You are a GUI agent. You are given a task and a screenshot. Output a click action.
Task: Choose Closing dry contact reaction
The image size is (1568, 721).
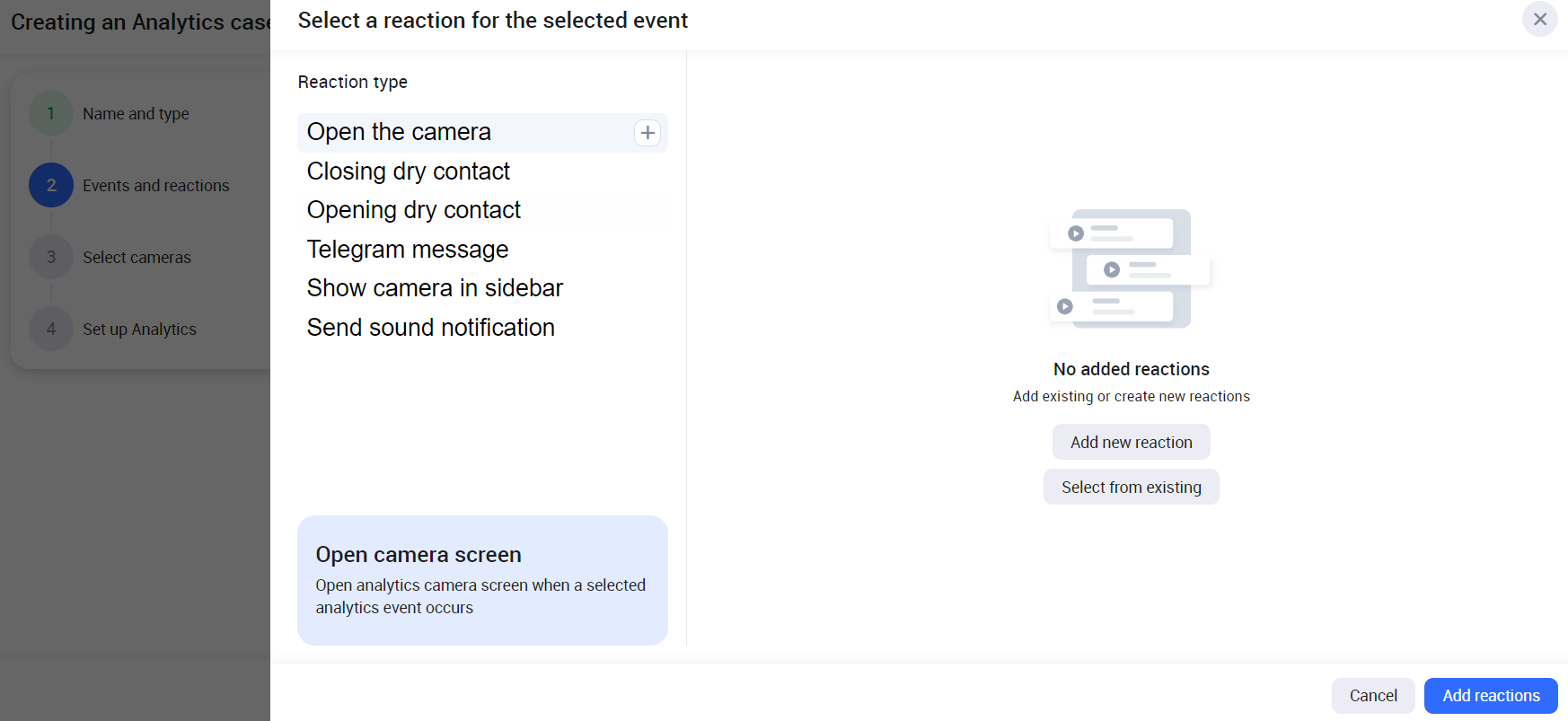pos(408,171)
